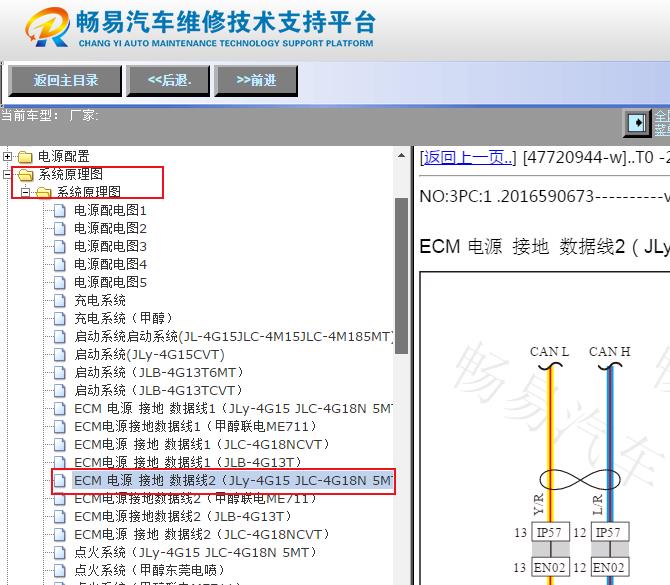Open 启动系统(JLy-4G15CVT) entry
The height and width of the screenshot is (585, 670).
pos(149,354)
